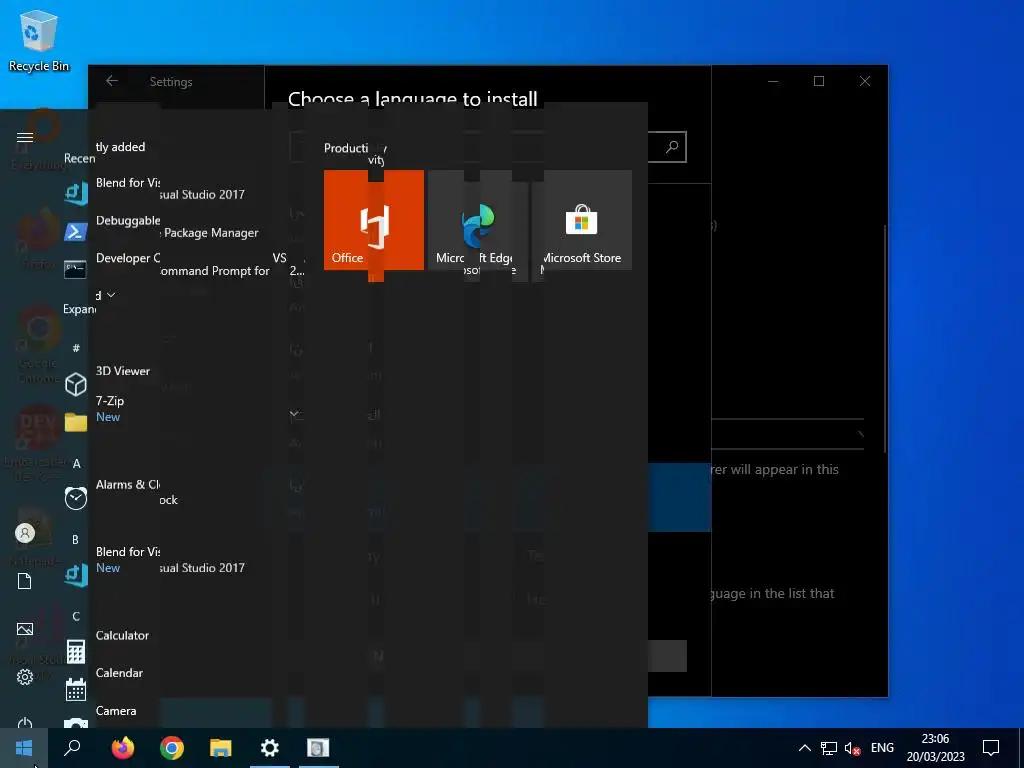The width and height of the screenshot is (1024, 768).
Task: Click the Windows Start button
Action: [x=24, y=748]
